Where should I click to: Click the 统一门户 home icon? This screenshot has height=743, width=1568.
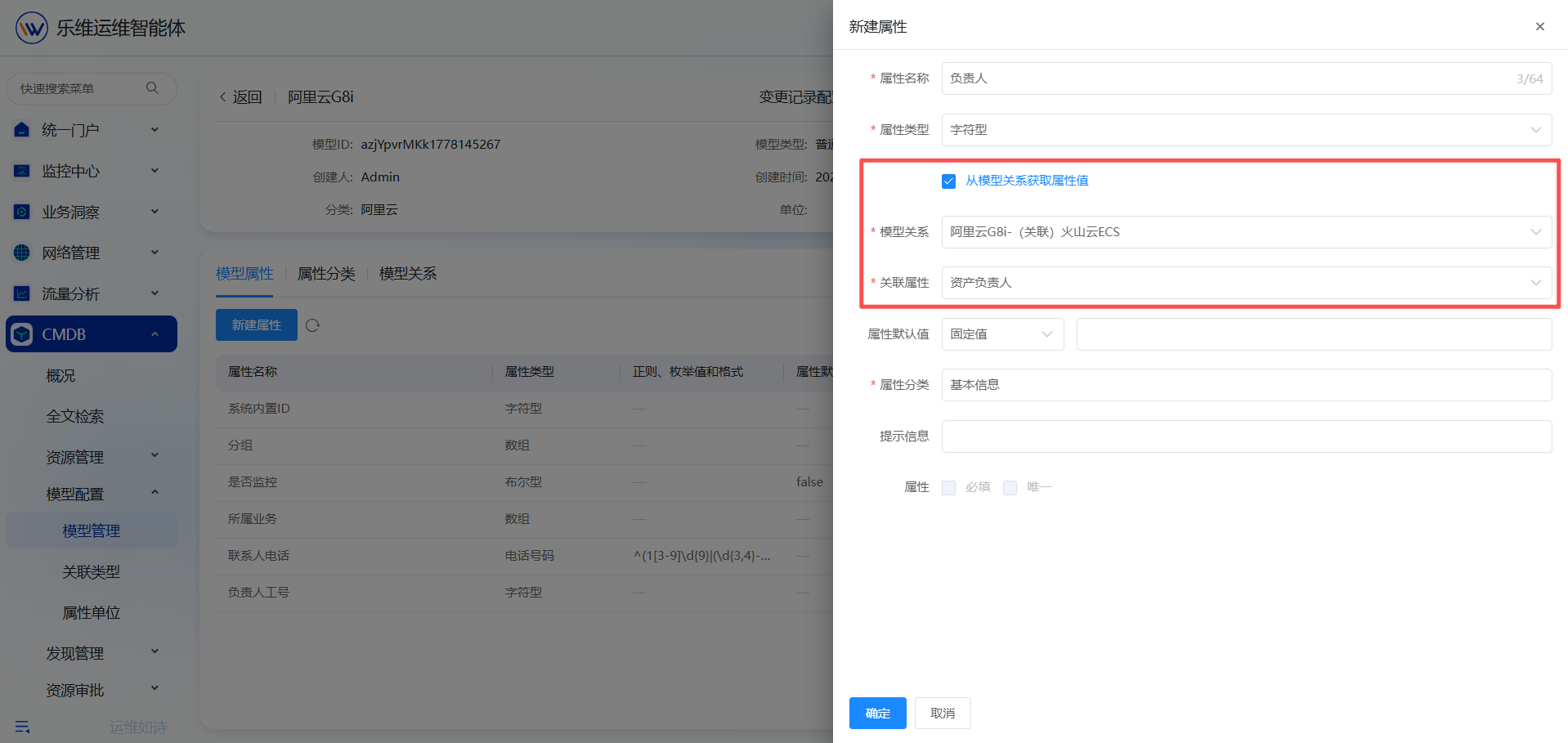pyautogui.click(x=22, y=130)
